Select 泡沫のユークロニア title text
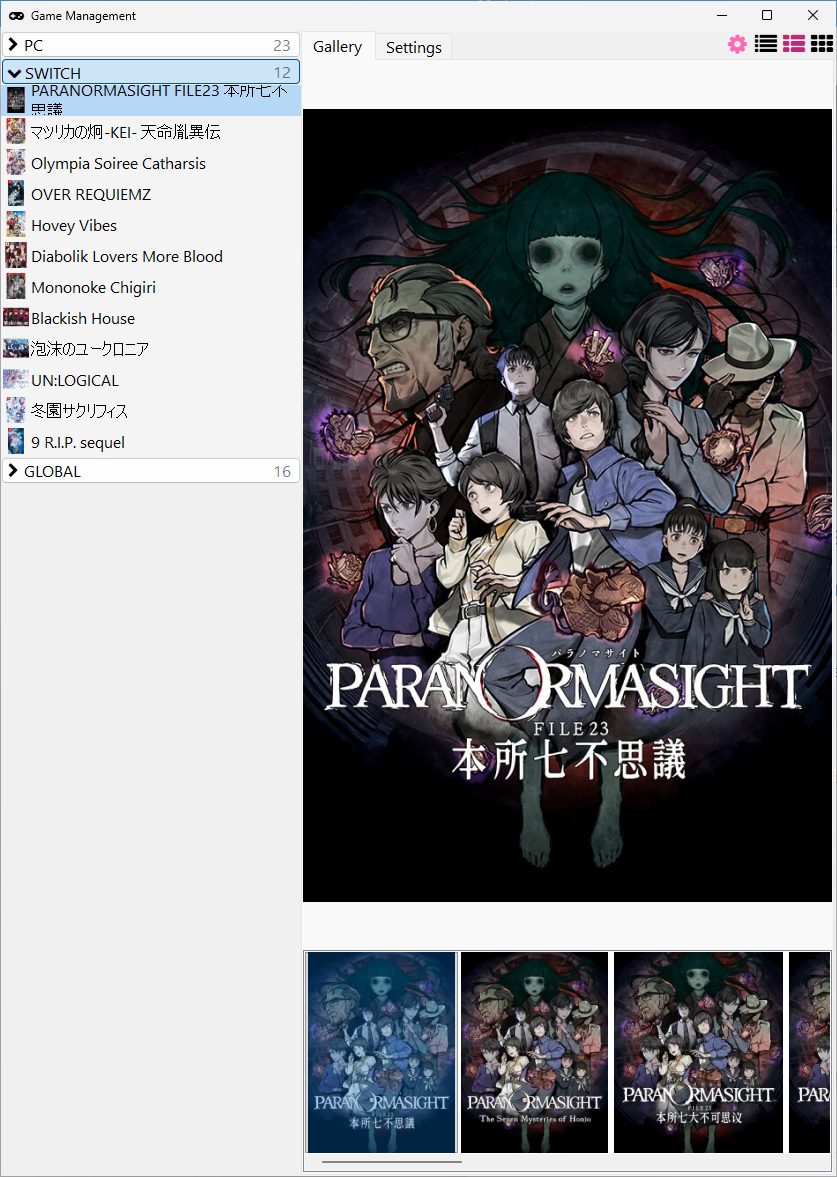 point(90,350)
